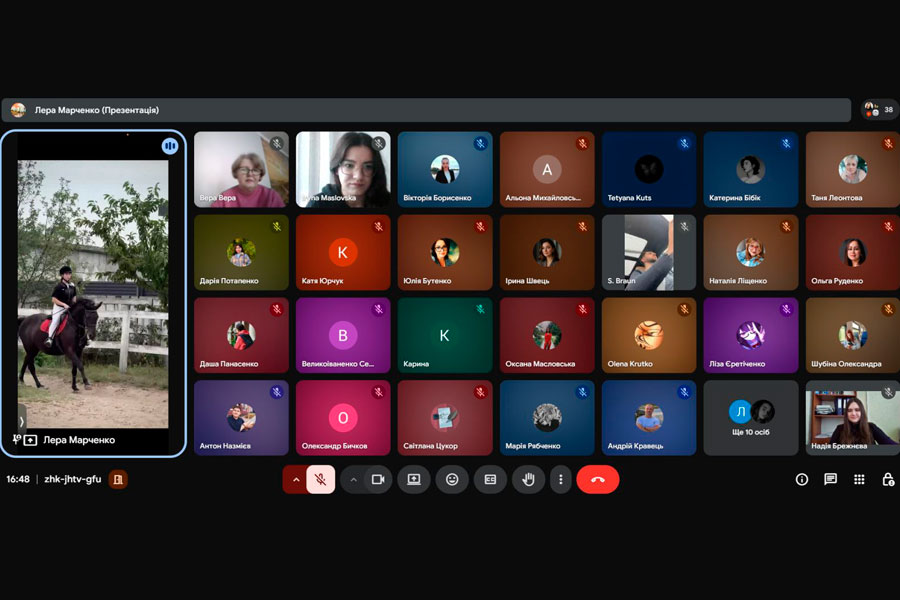
Task: Click muted mic icon on Антон Назмієв tile
Action: (x=277, y=392)
